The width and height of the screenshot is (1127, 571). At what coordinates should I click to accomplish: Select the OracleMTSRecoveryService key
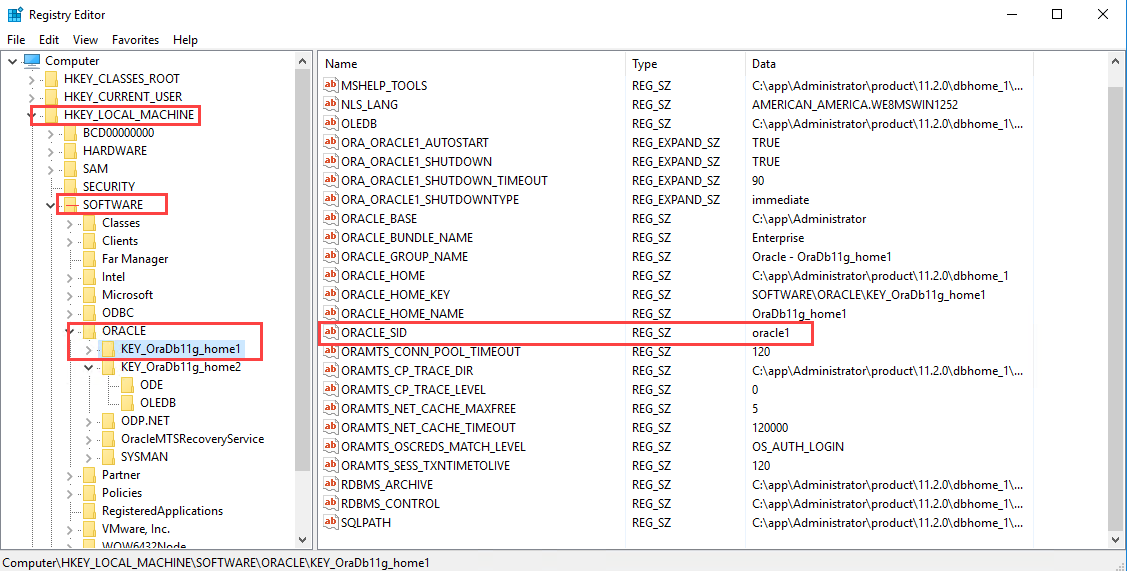tap(192, 439)
